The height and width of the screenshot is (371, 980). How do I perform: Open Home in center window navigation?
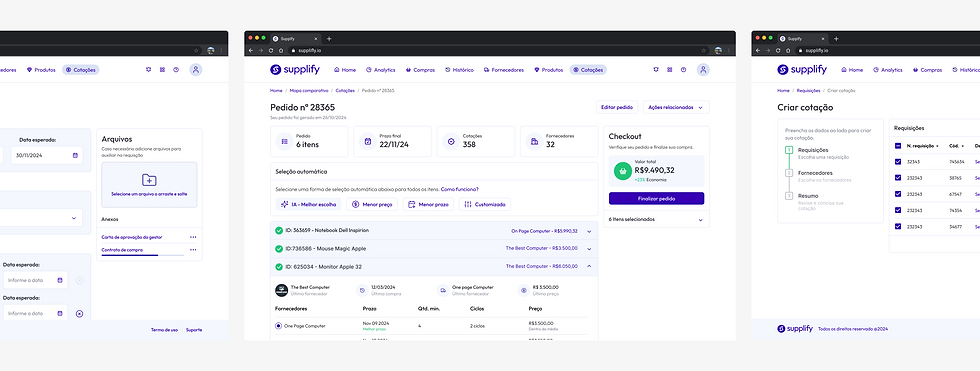pyautogui.click(x=345, y=70)
